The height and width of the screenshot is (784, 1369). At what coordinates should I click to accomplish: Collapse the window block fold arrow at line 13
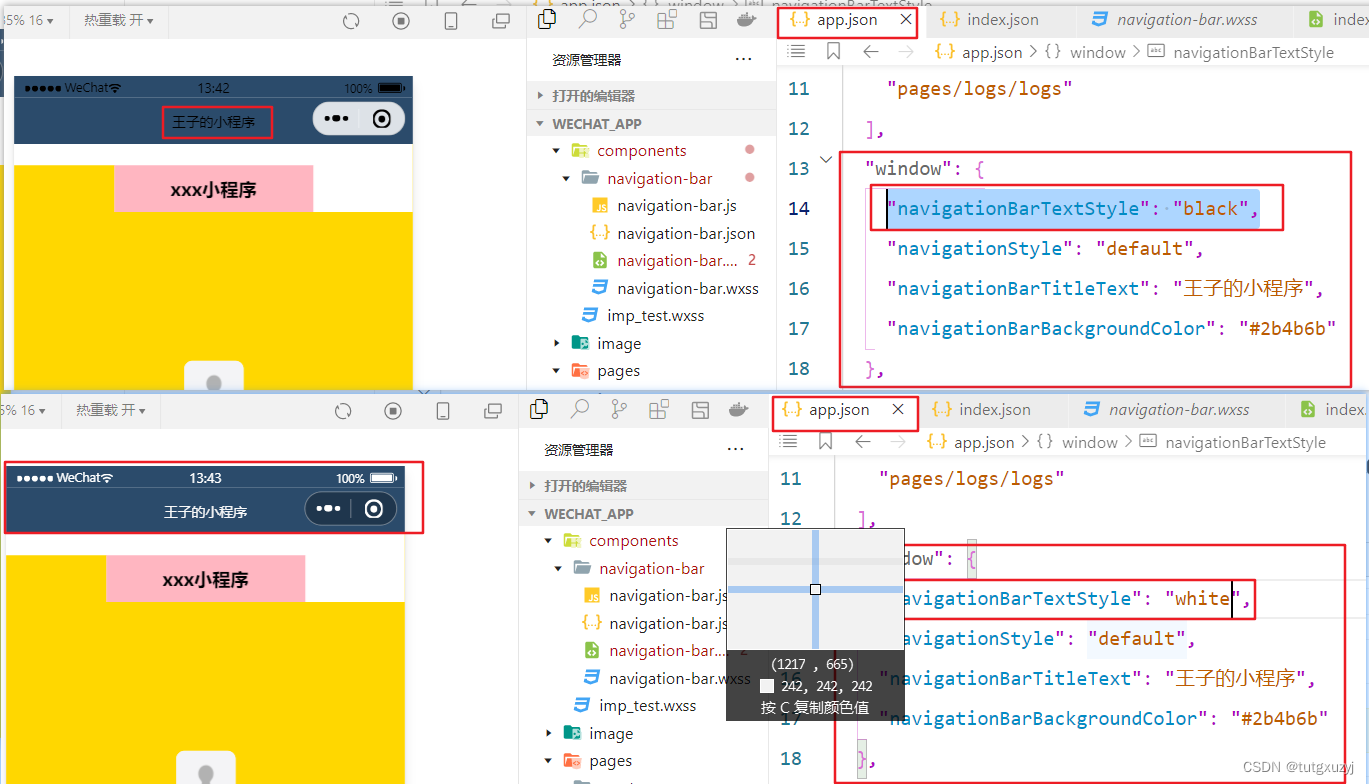826,159
